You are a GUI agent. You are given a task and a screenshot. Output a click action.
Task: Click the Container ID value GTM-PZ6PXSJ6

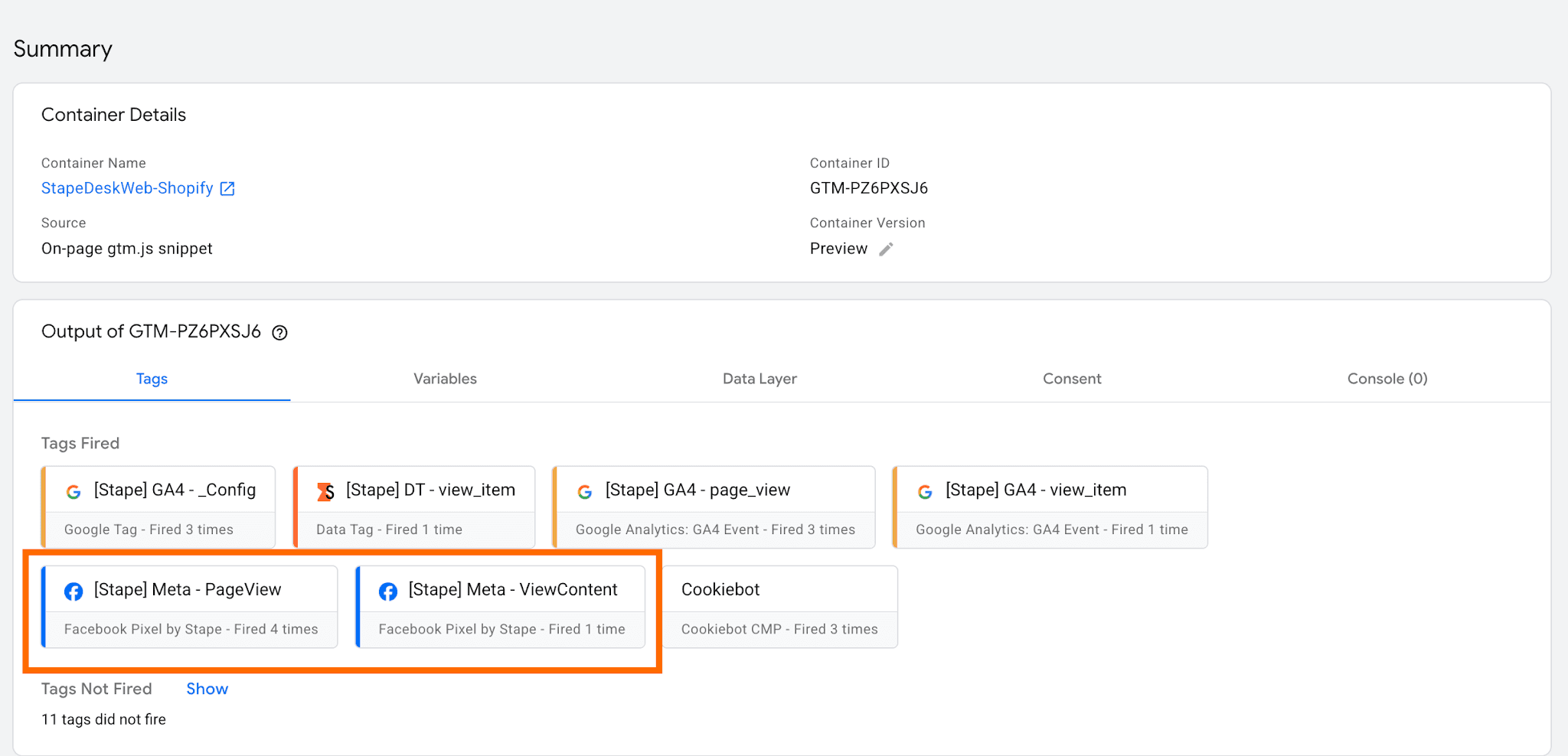pyautogui.click(x=869, y=188)
